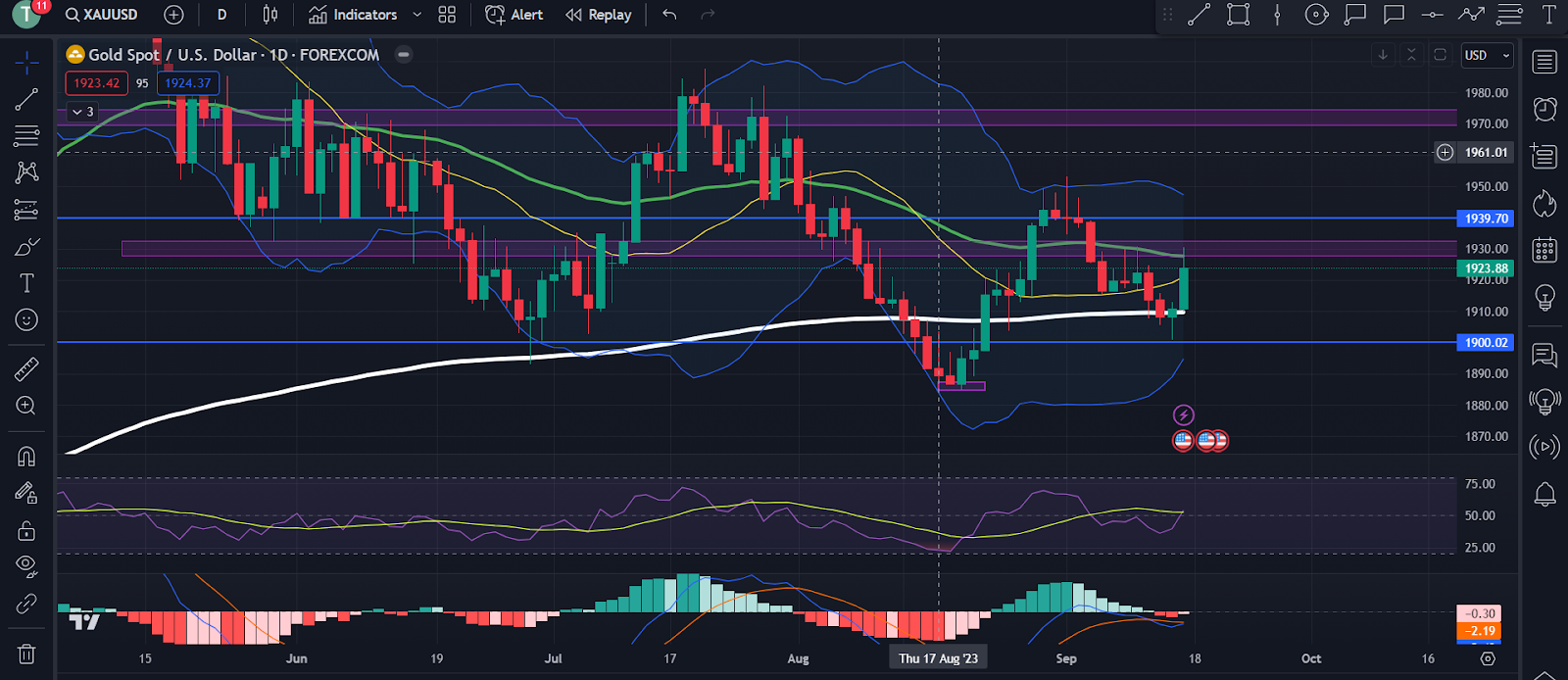Screen dimensions: 1568x680
Task: Select the horizontal line favorite tool
Action: pos(1432,15)
